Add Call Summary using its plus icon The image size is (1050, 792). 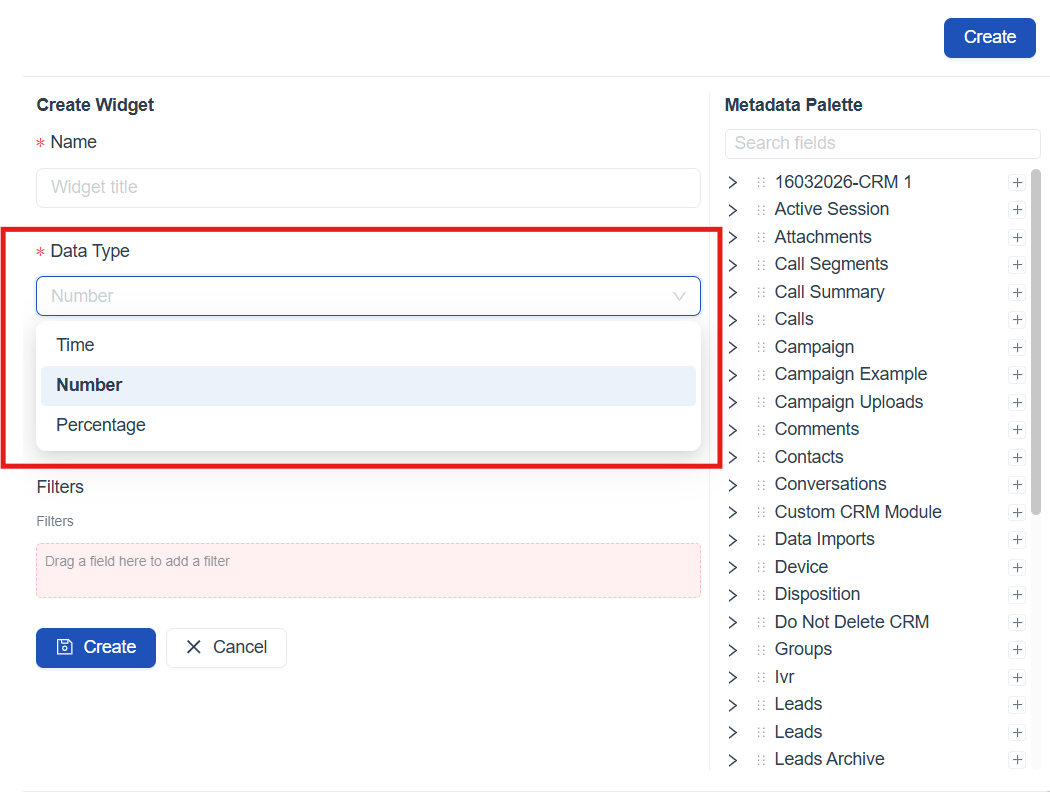tap(1017, 293)
